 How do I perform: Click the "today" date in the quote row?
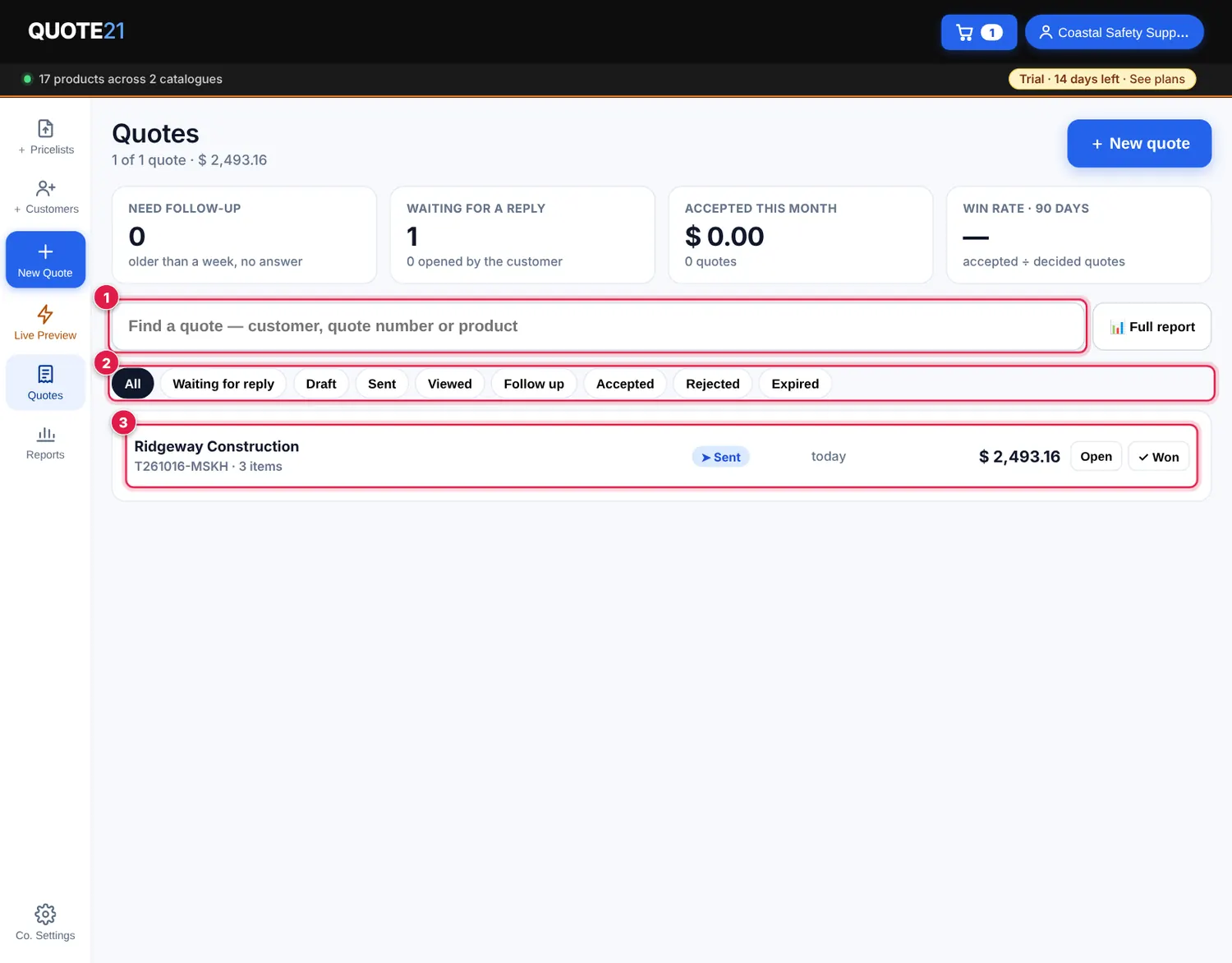829,456
